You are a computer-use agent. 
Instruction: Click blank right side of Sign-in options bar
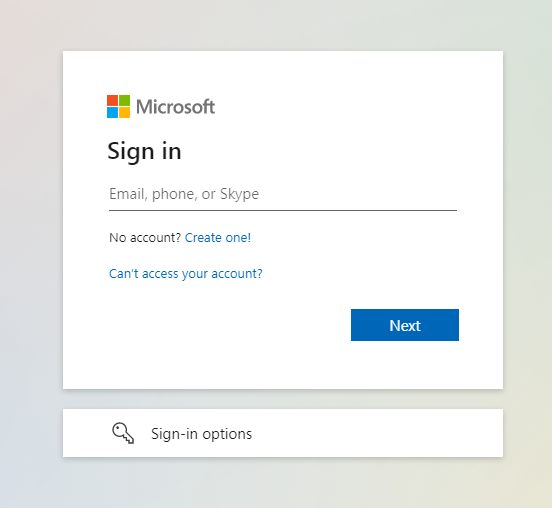coord(387,433)
